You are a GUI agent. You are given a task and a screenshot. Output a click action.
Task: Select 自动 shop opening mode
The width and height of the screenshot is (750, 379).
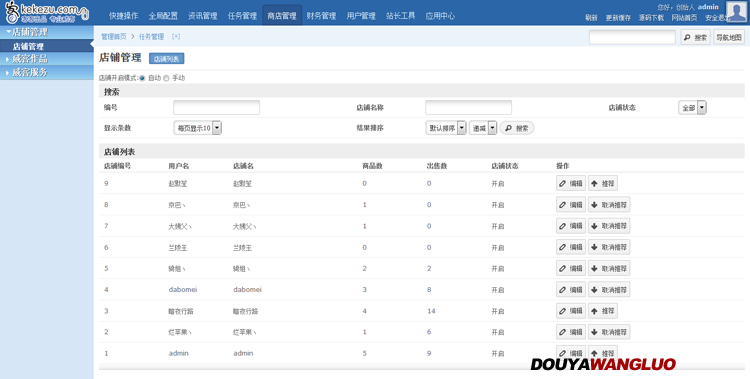pos(142,78)
